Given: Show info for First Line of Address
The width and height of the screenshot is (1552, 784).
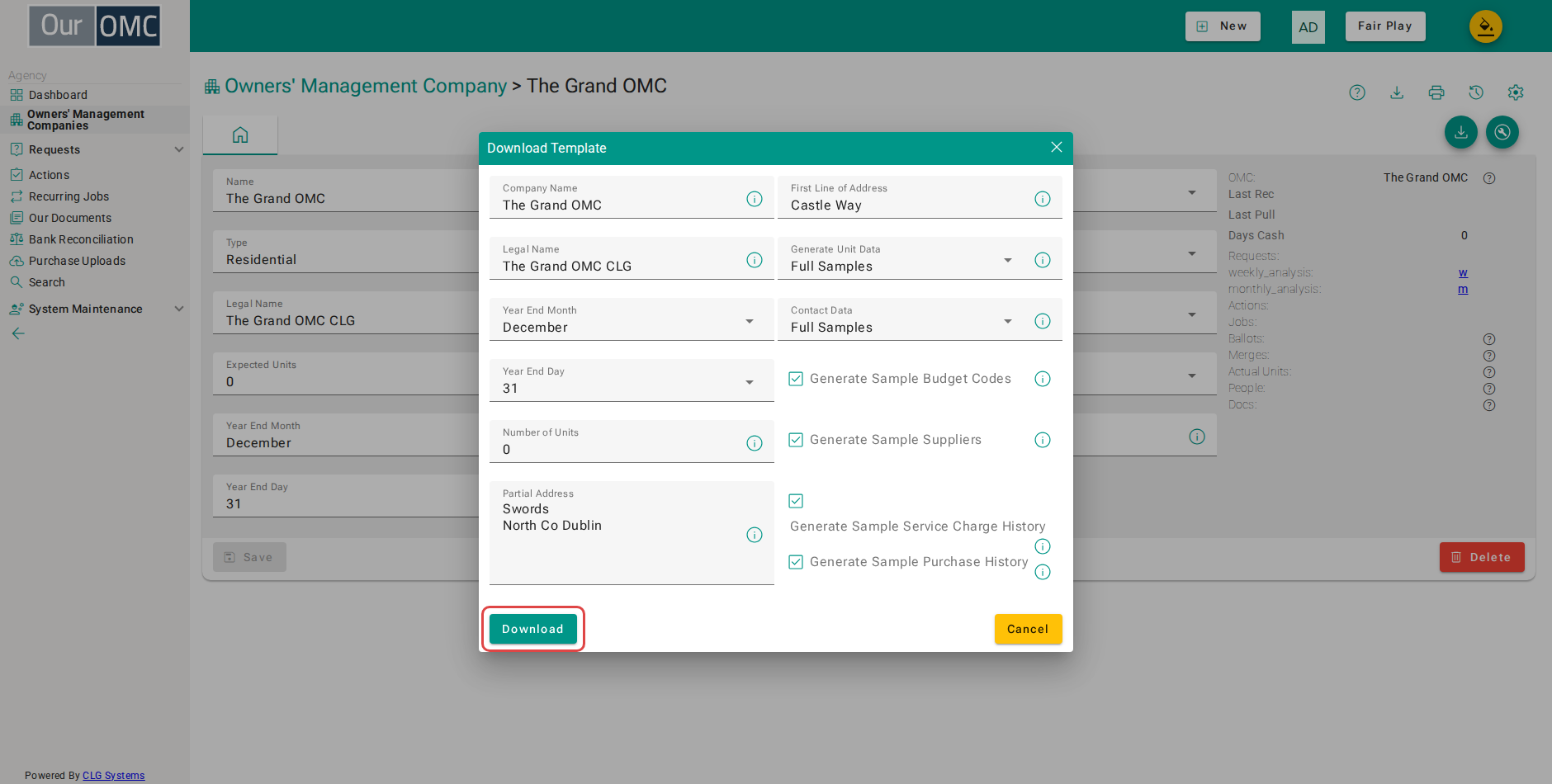Looking at the screenshot, I should point(1043,199).
